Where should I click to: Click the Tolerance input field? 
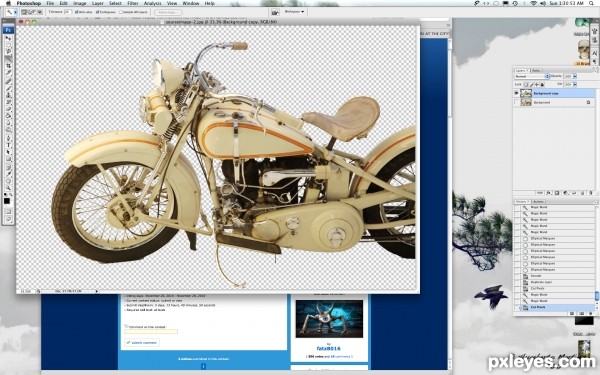[x=68, y=12]
